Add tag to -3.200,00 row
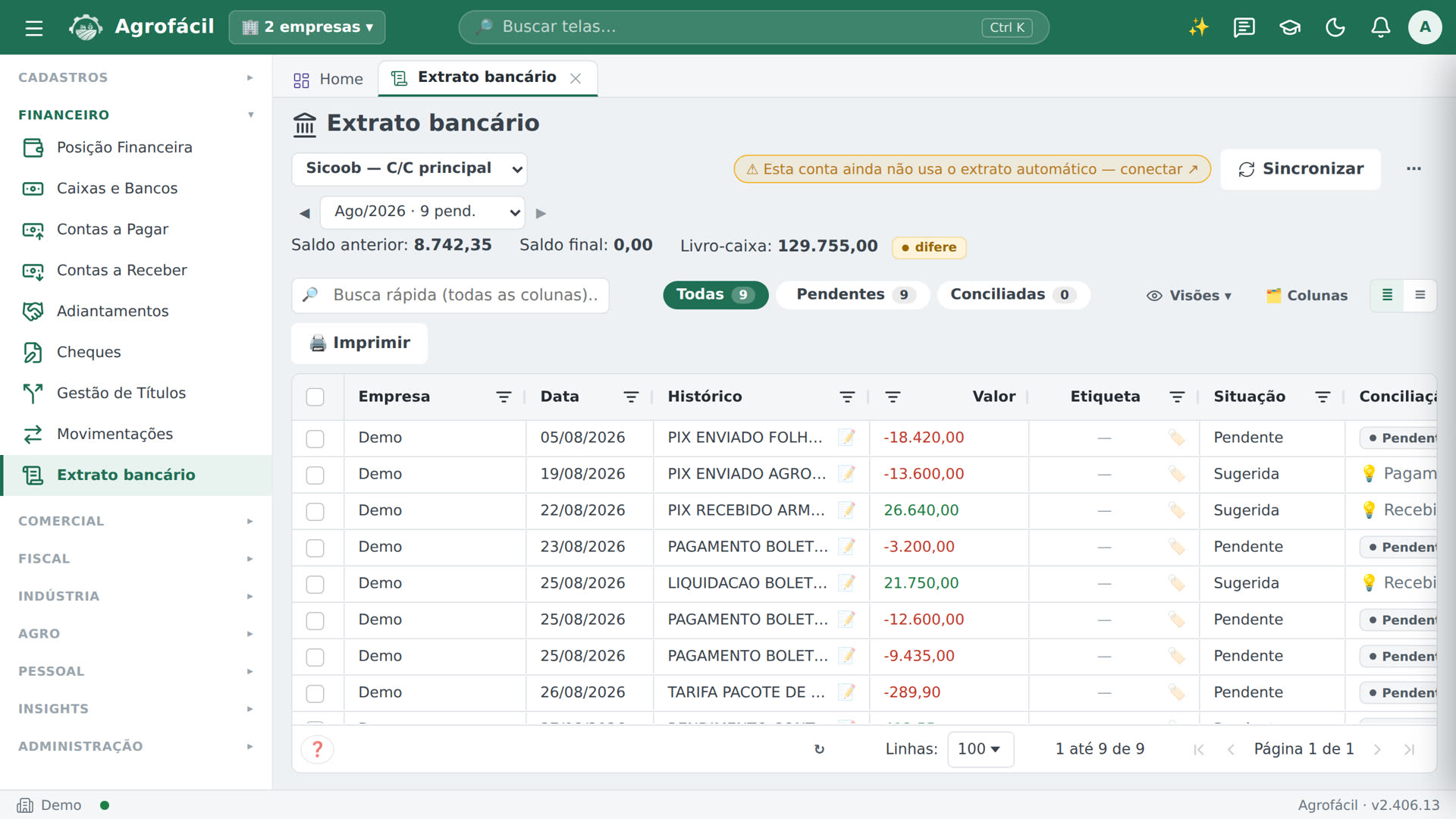1456x819 pixels. coord(1176,547)
